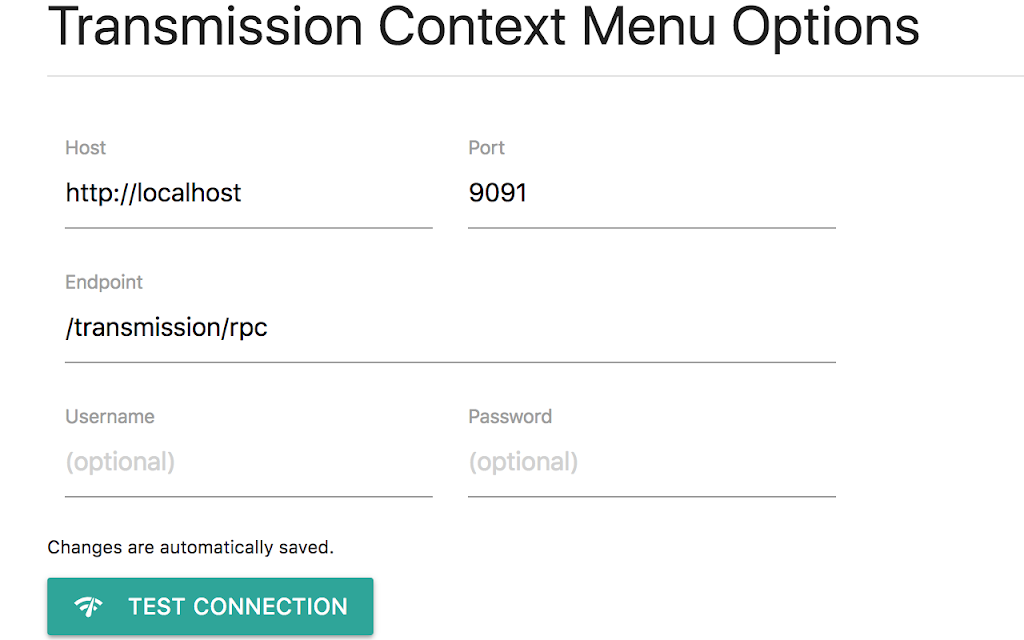Click the Host field label
The height and width of the screenshot is (640, 1024).
(x=86, y=148)
